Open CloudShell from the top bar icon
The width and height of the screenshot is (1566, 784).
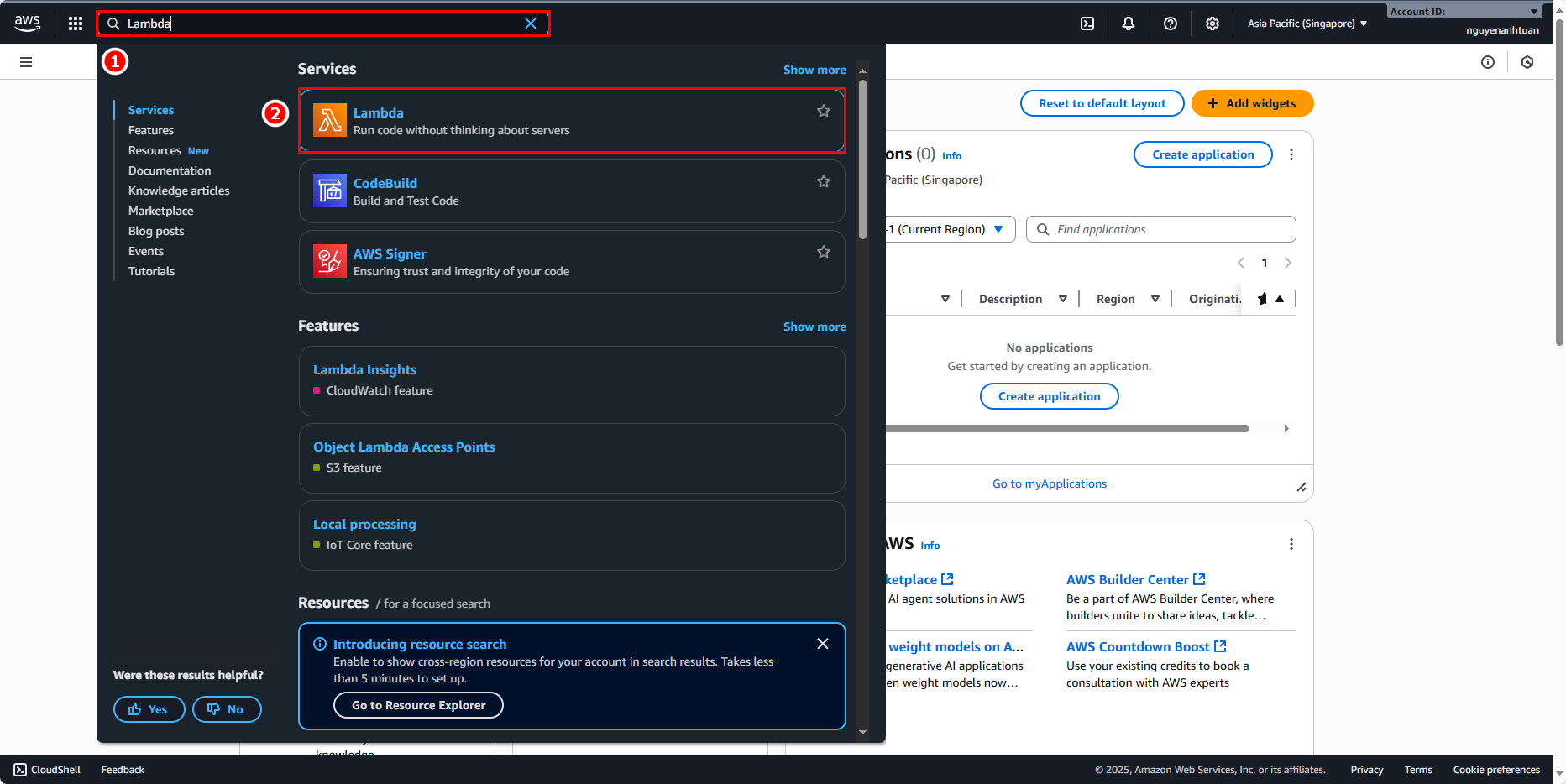point(1087,24)
